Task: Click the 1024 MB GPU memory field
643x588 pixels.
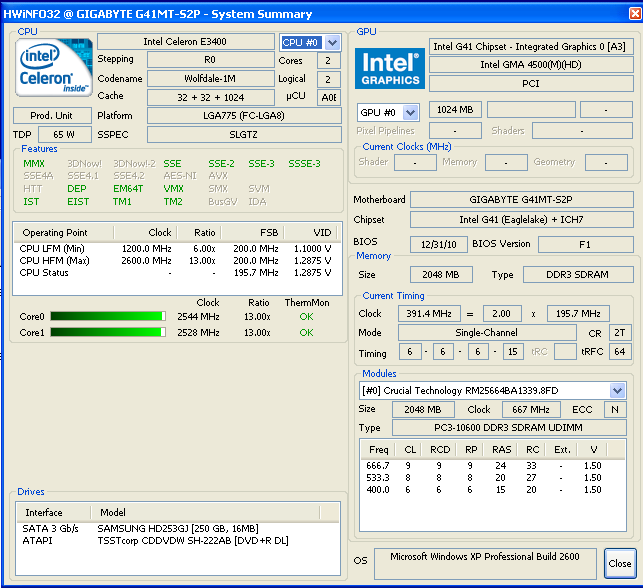Action: click(x=455, y=109)
